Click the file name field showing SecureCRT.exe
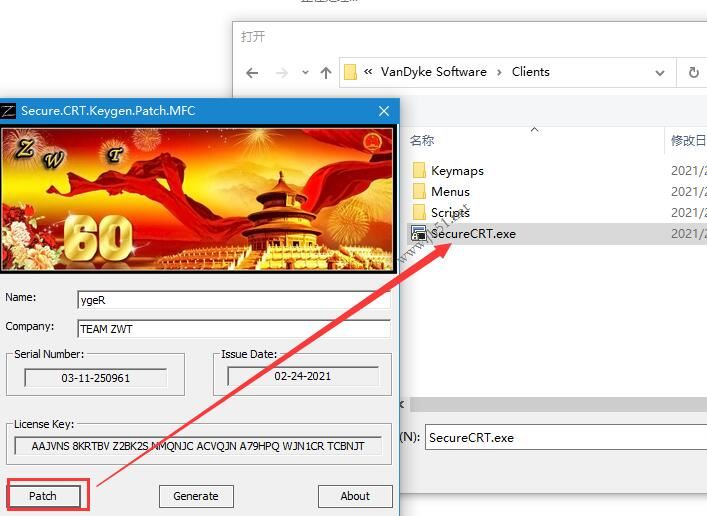The width and height of the screenshot is (707, 516). [x=566, y=438]
